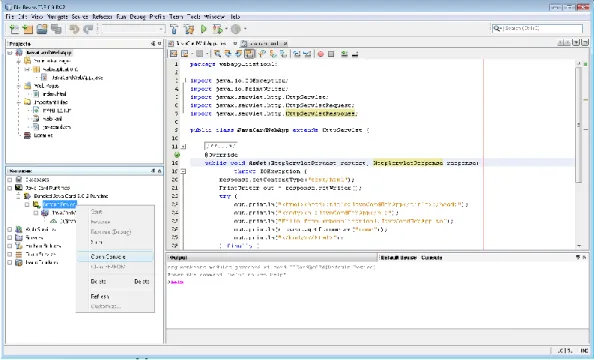The image size is (594, 360).
Task: Toggle the Java Card Runtimes node expander
Action: [x=10, y=188]
